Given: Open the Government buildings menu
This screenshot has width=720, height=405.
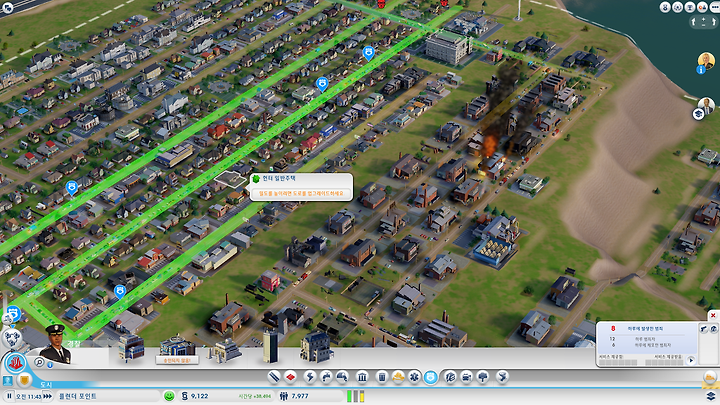Looking at the screenshot, I should click(x=362, y=377).
